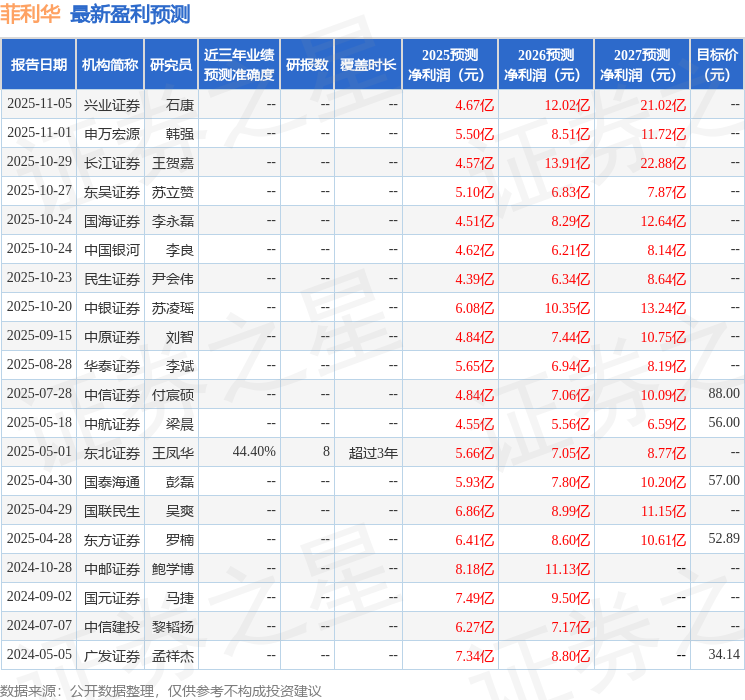Click the 12.64亿 forecast value
The image size is (745, 700).
pos(663,221)
